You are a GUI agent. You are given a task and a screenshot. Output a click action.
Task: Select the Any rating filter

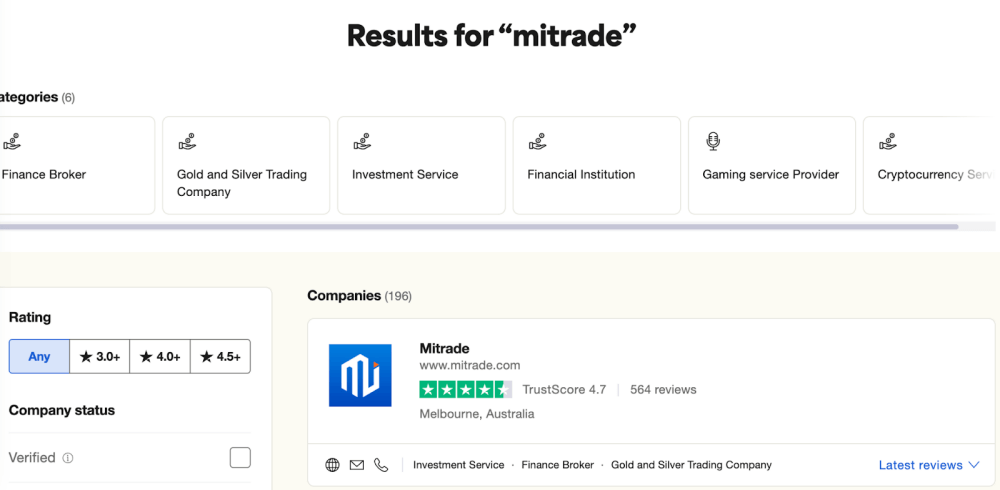pos(39,356)
